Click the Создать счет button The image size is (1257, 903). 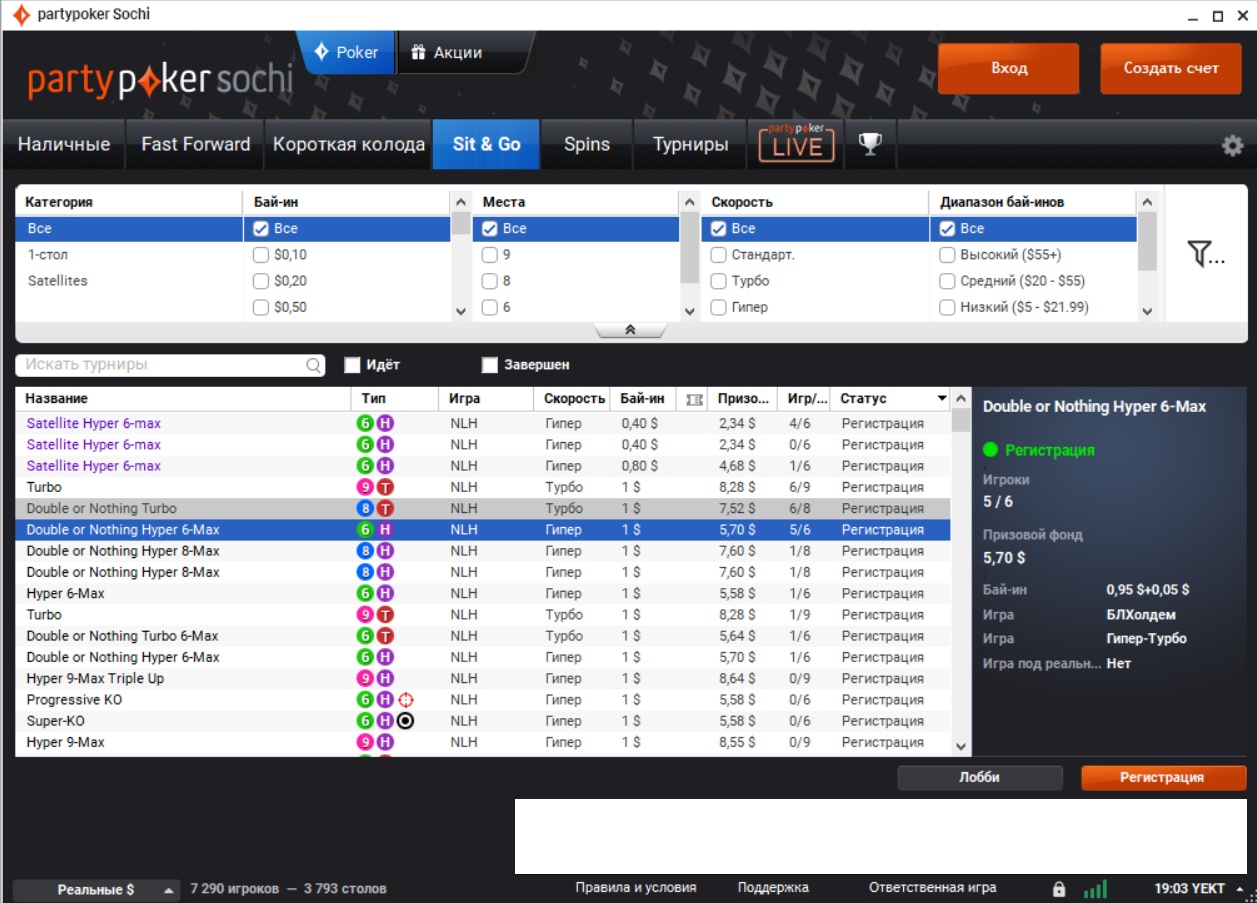coord(1171,69)
